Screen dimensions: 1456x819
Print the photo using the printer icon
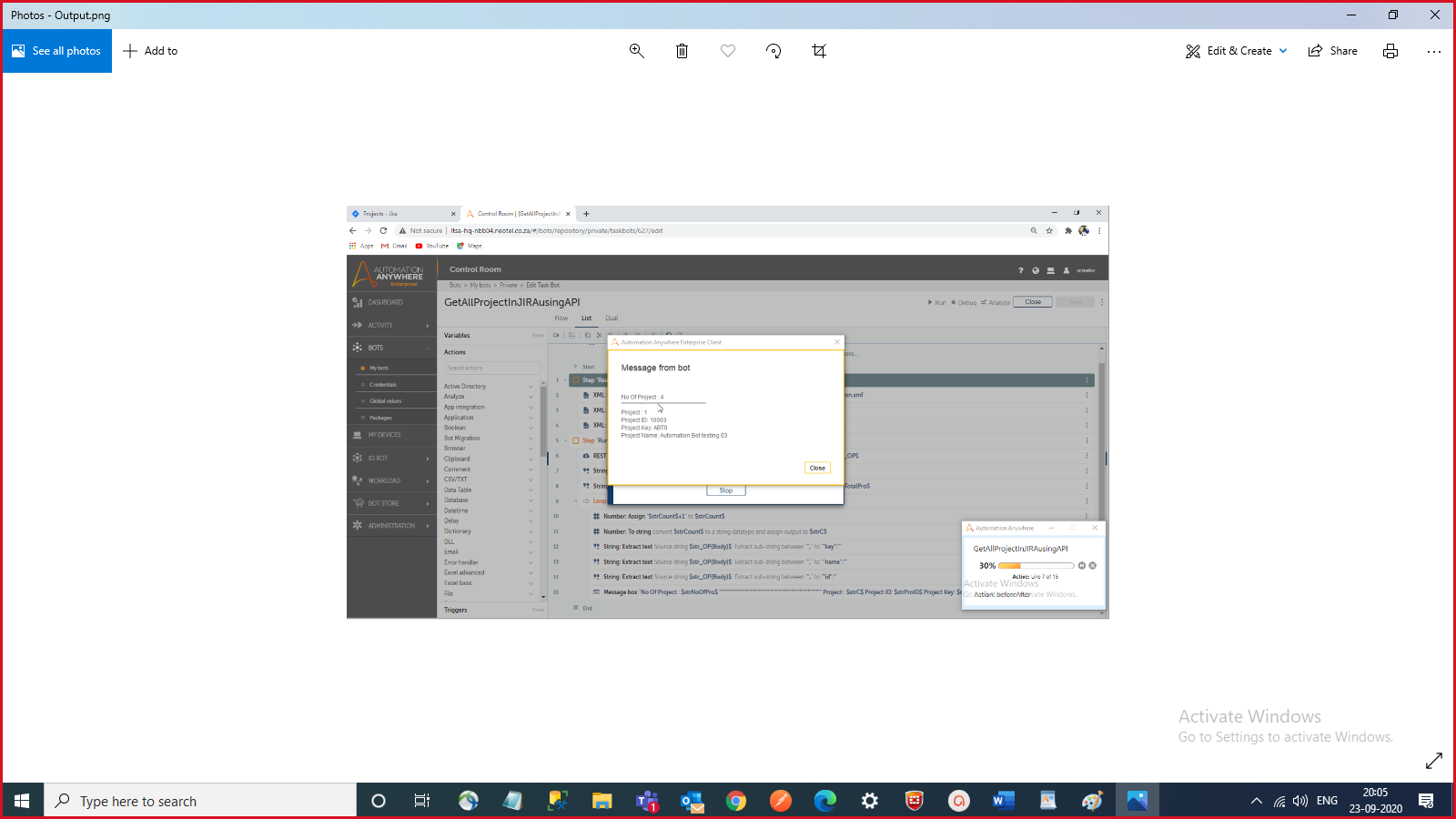point(1390,51)
